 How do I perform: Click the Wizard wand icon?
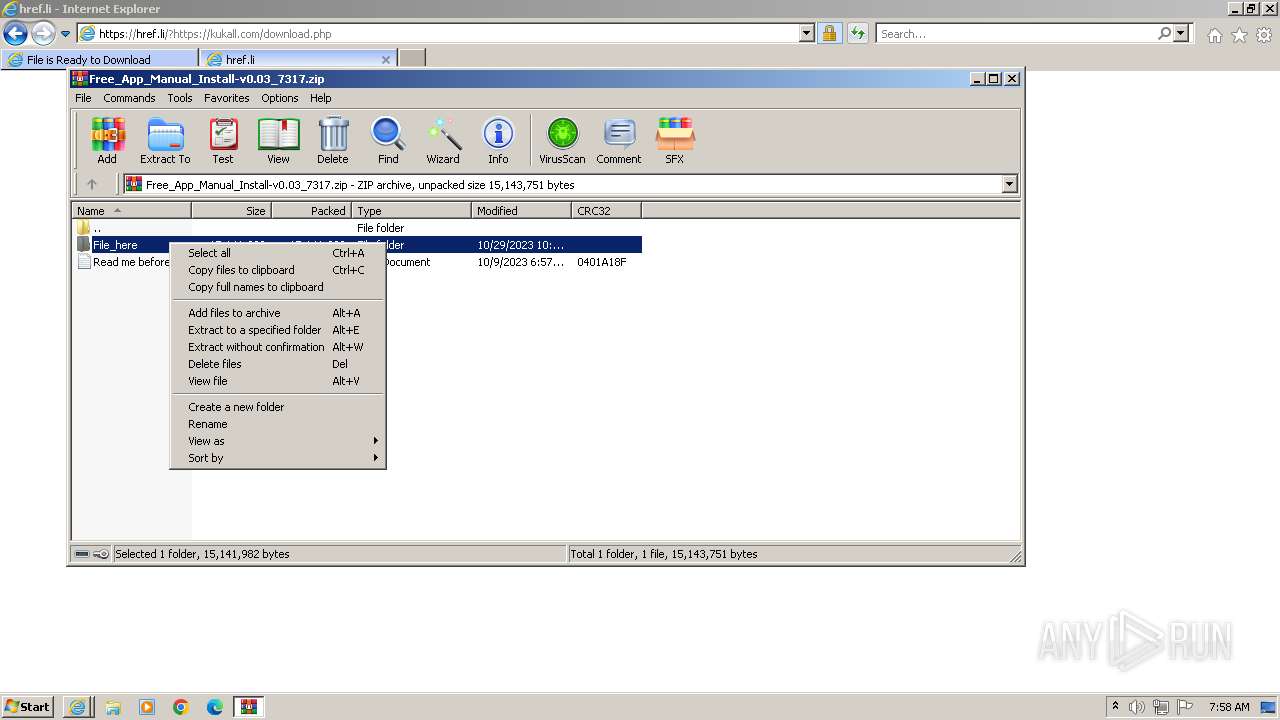443,140
